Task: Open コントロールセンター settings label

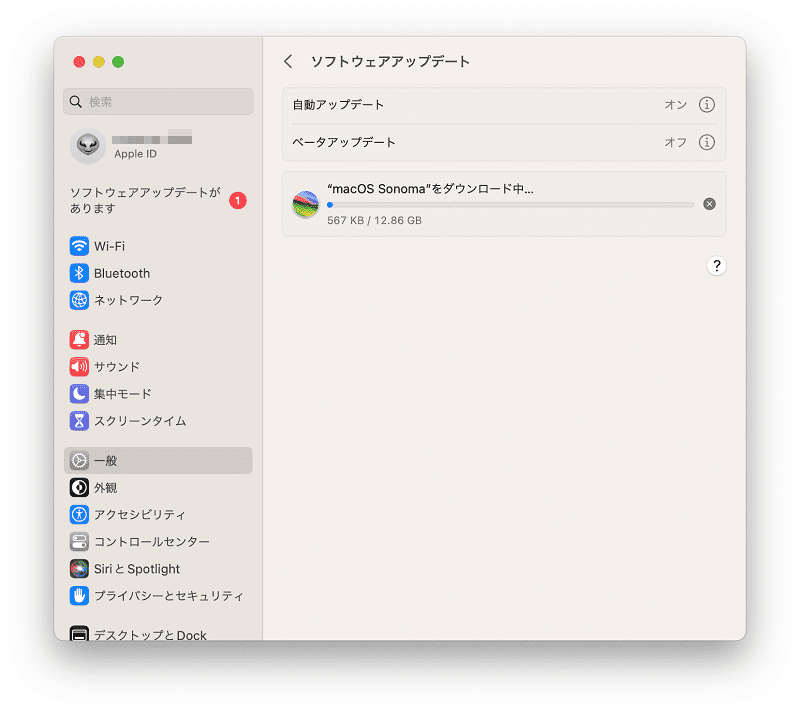Action: pyautogui.click(x=152, y=542)
